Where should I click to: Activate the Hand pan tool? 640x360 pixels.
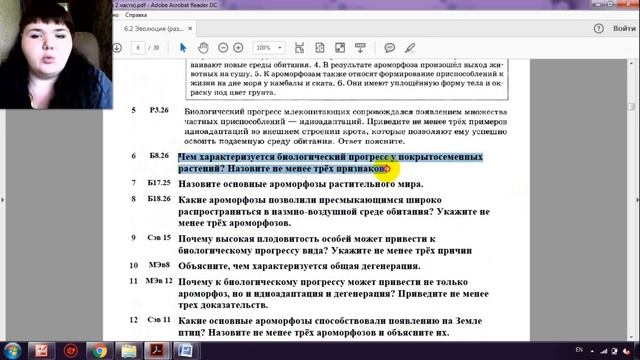point(203,48)
